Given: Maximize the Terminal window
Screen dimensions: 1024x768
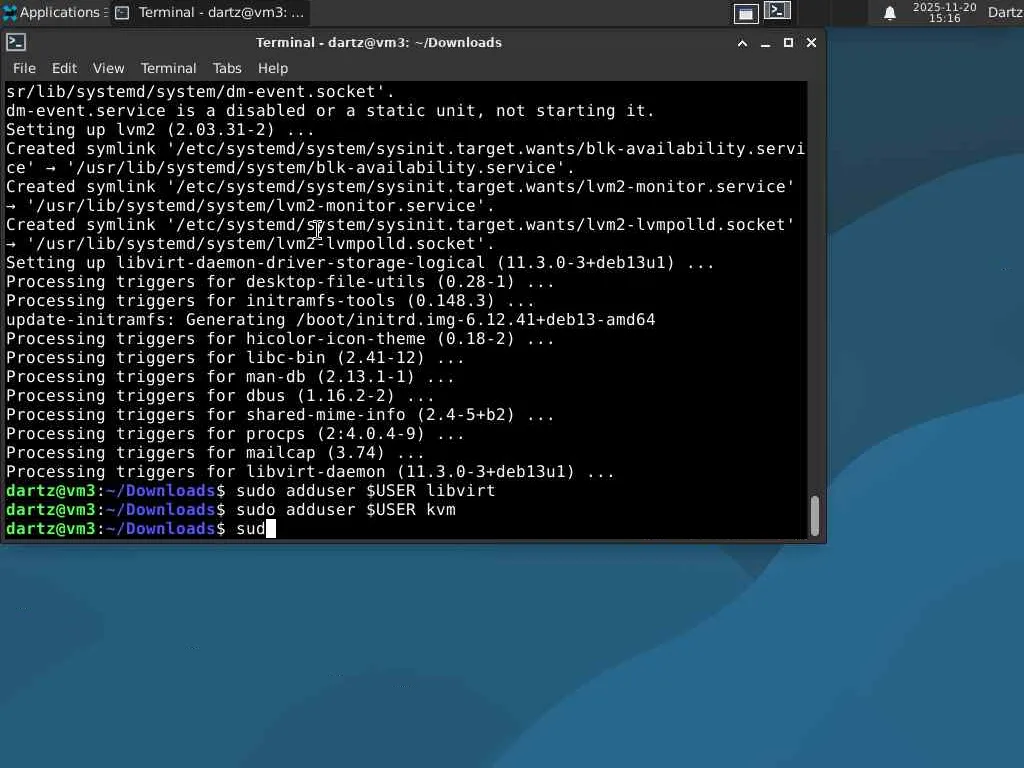Looking at the screenshot, I should pos(788,42).
